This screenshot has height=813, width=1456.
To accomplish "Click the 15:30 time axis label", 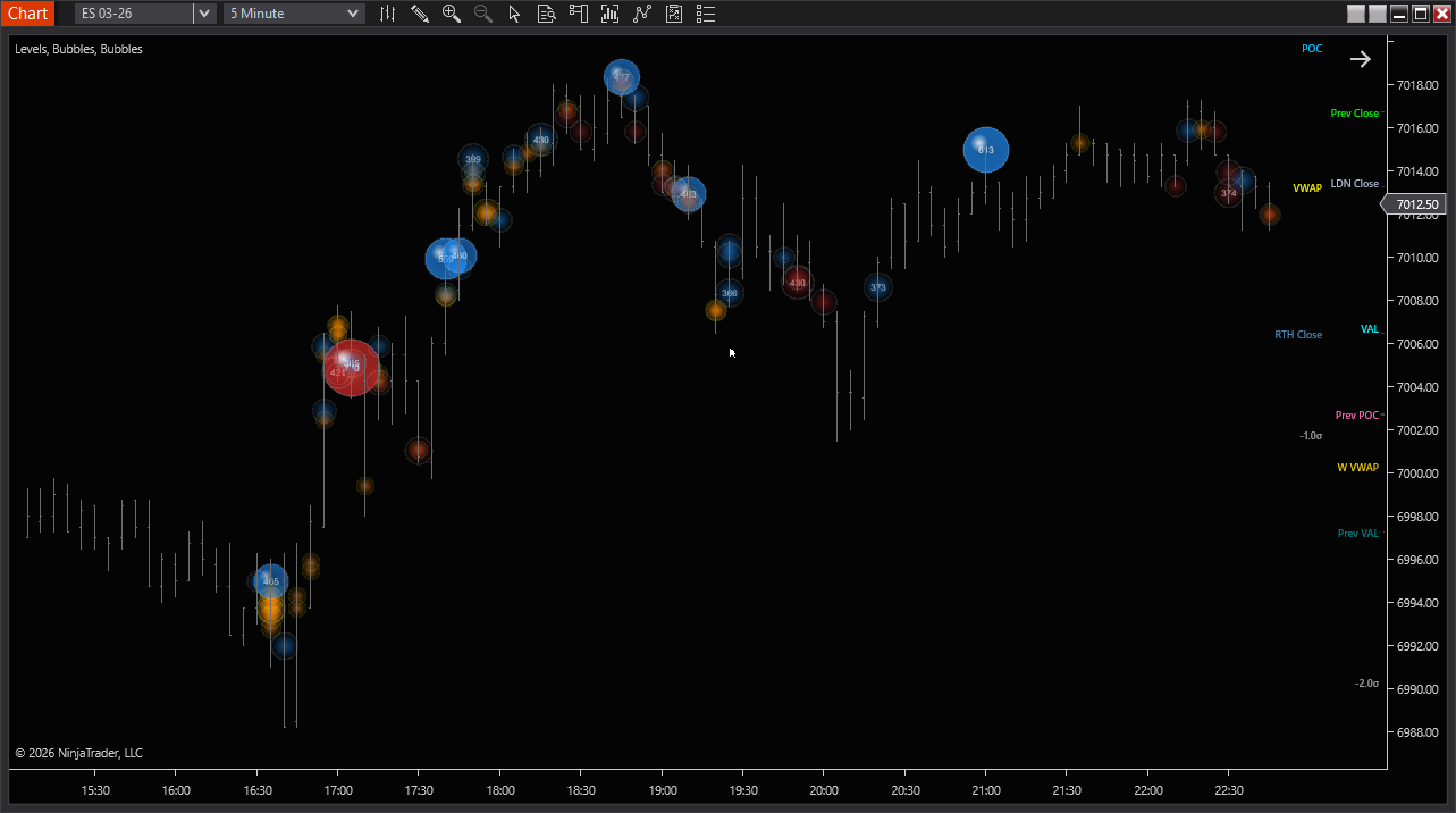I will [95, 790].
